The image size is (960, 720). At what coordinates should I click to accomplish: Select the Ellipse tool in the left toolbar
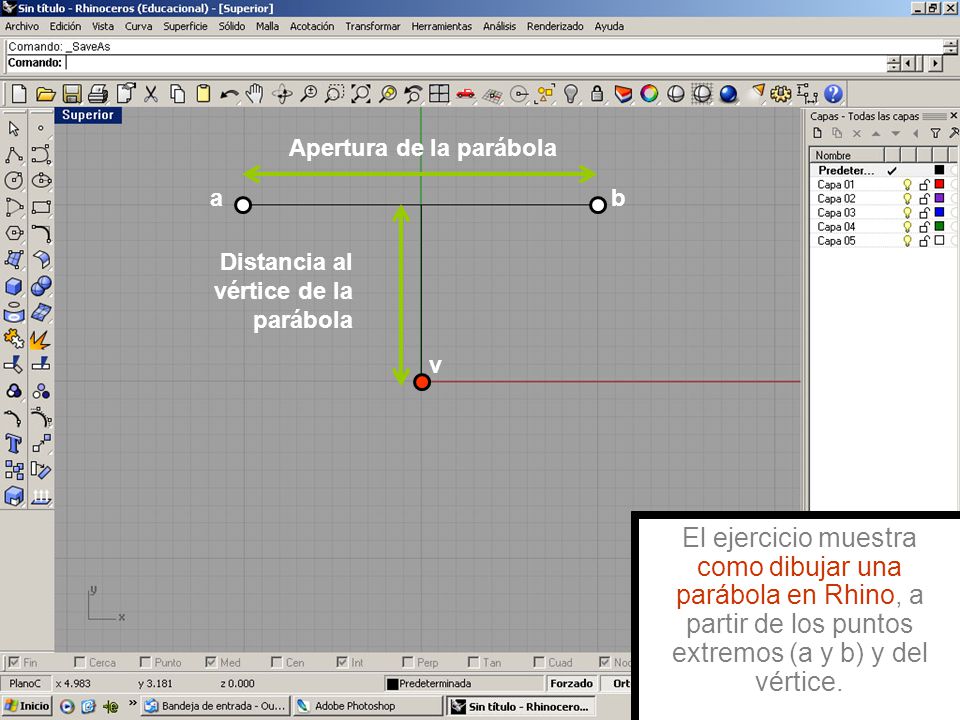[x=41, y=181]
